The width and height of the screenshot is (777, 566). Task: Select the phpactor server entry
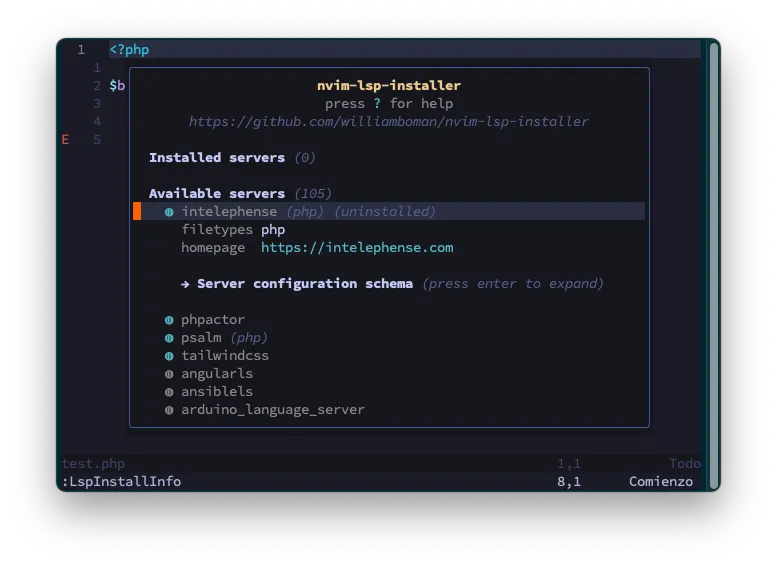point(213,320)
